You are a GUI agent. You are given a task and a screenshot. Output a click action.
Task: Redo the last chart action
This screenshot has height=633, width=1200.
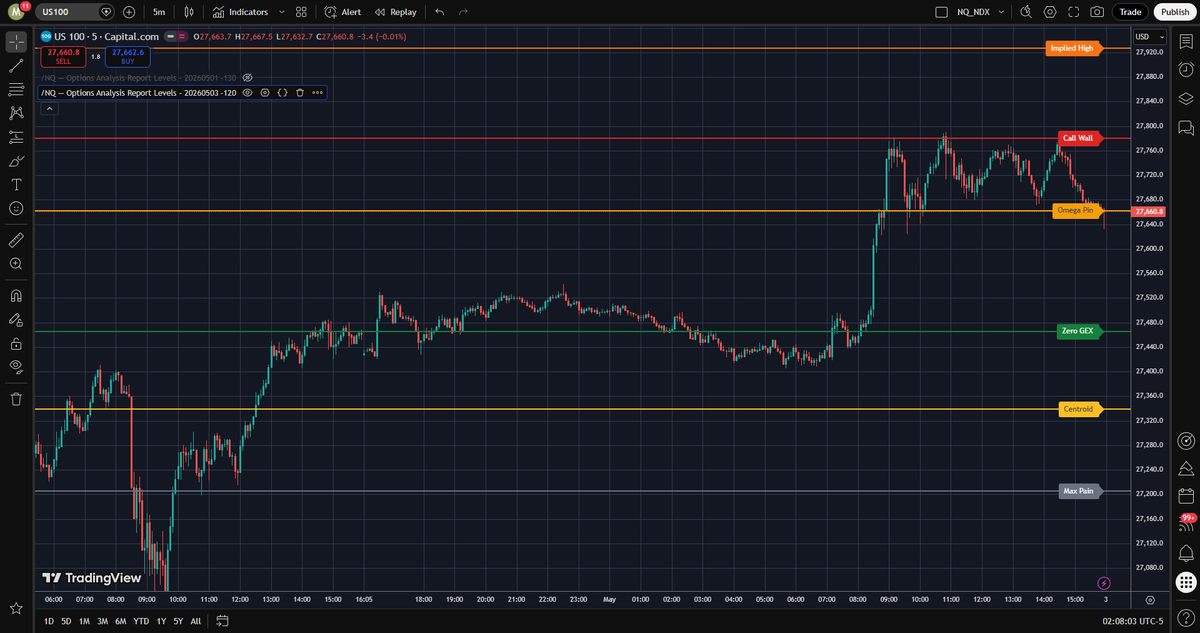462,12
